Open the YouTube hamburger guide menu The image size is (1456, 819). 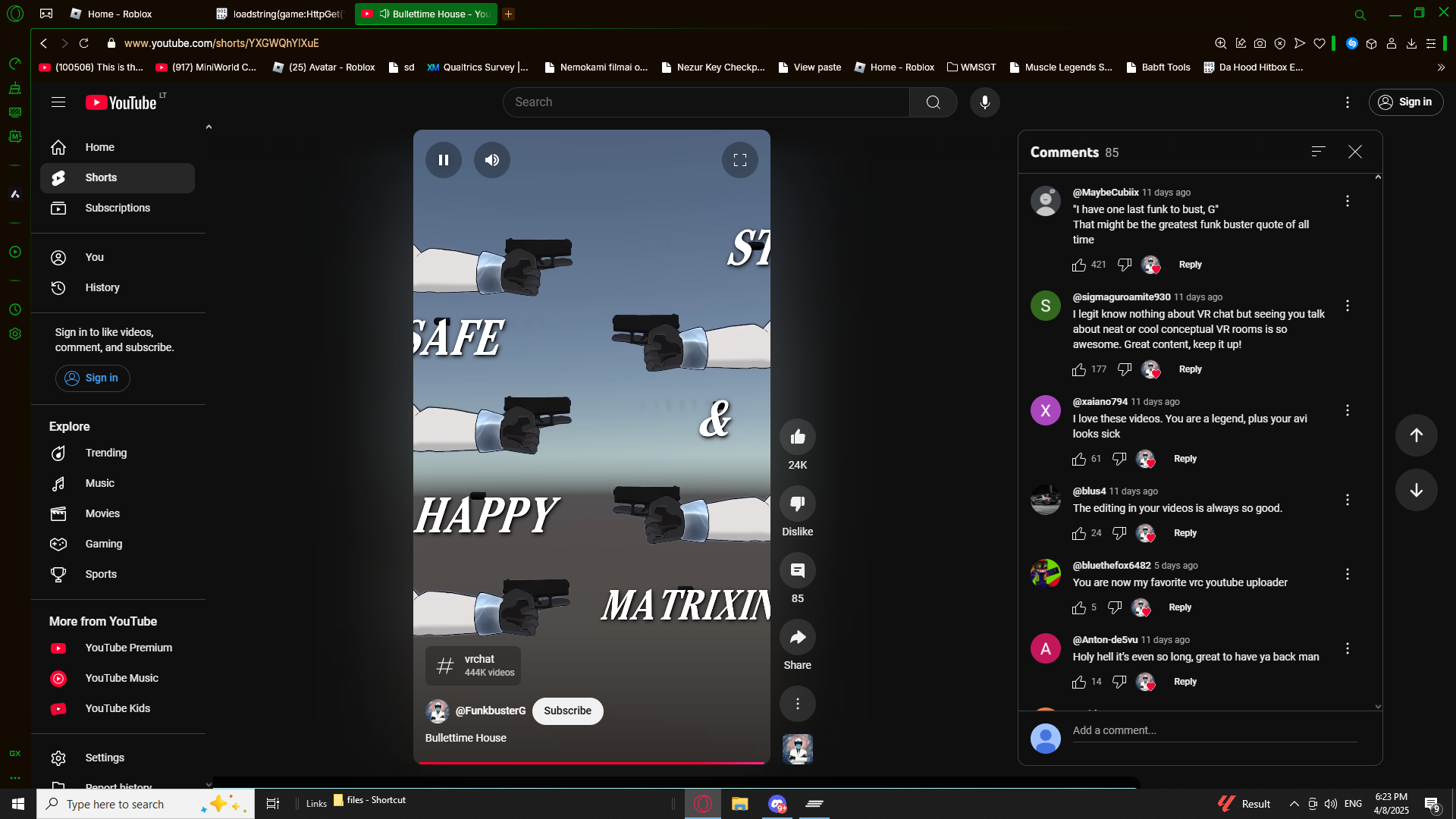[x=58, y=102]
